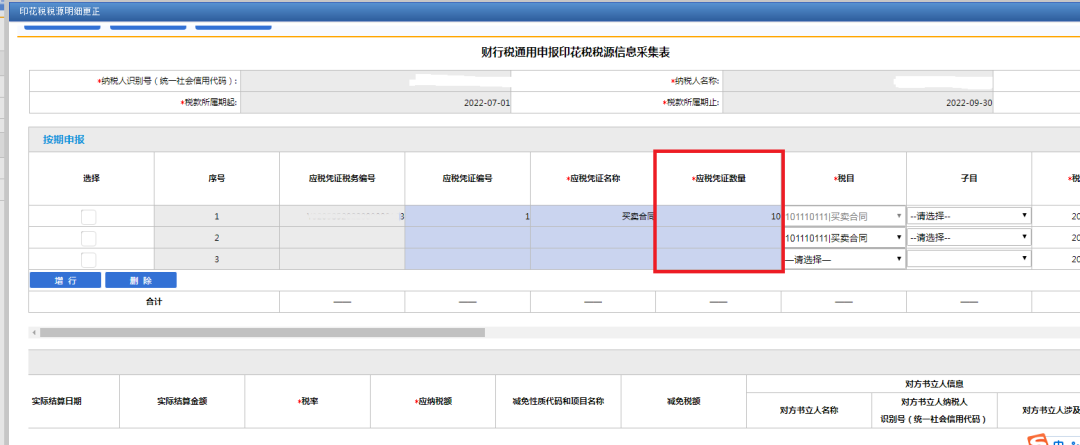Click the 应税凭证数量 field in row 3
1080x445 pixels.
718,259
